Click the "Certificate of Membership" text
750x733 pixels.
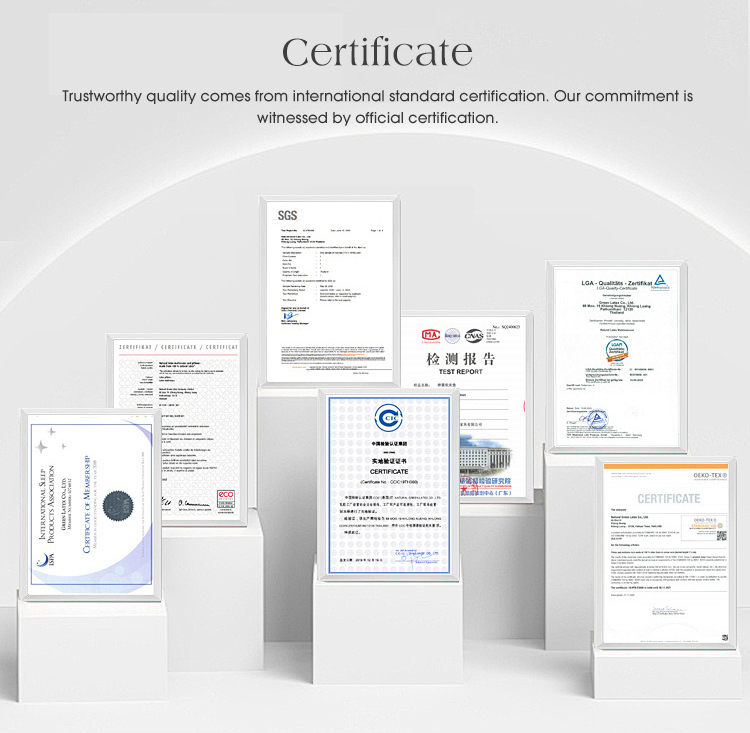87,504
